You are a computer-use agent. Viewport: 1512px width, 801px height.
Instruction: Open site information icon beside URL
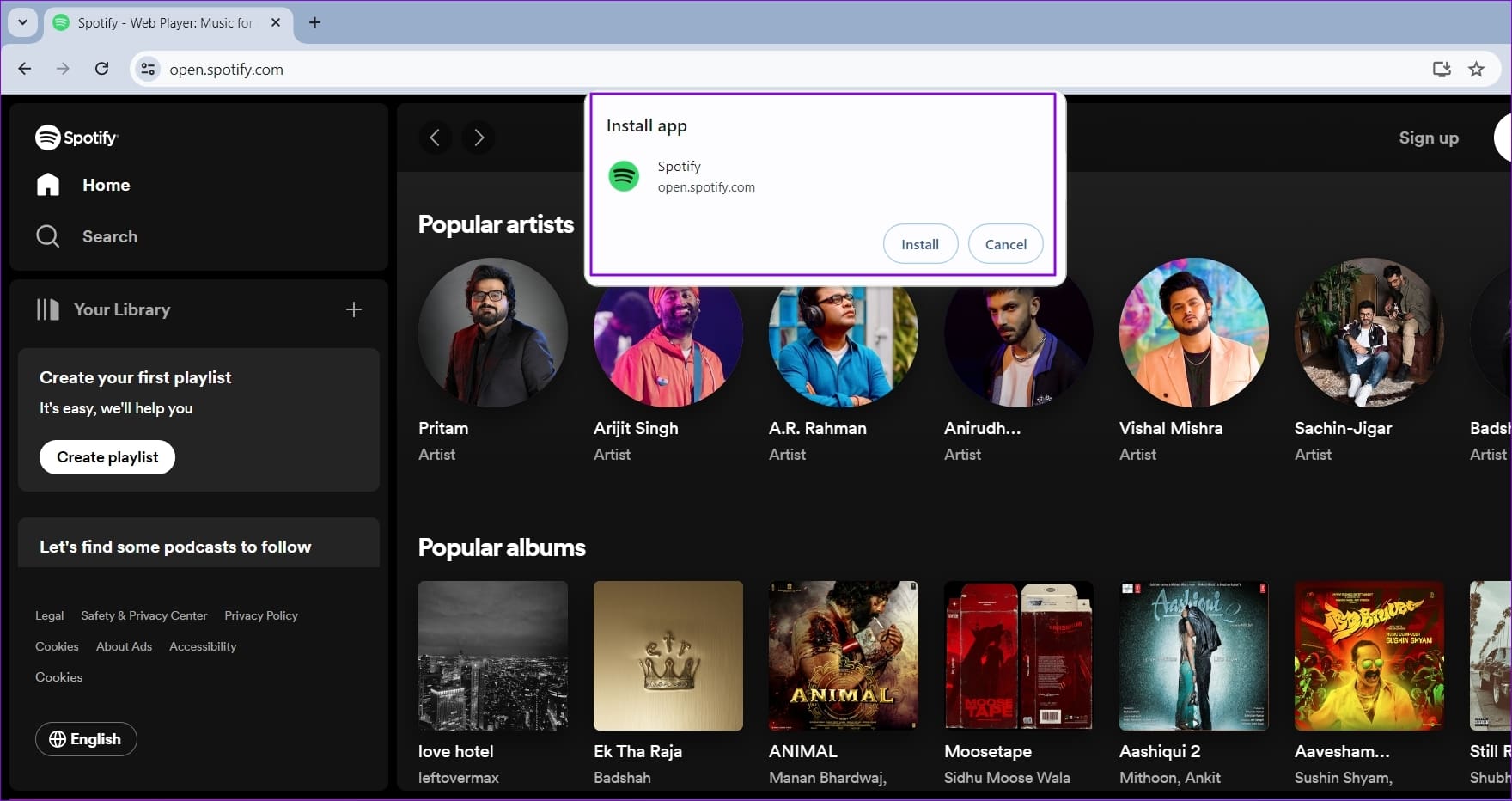148,69
